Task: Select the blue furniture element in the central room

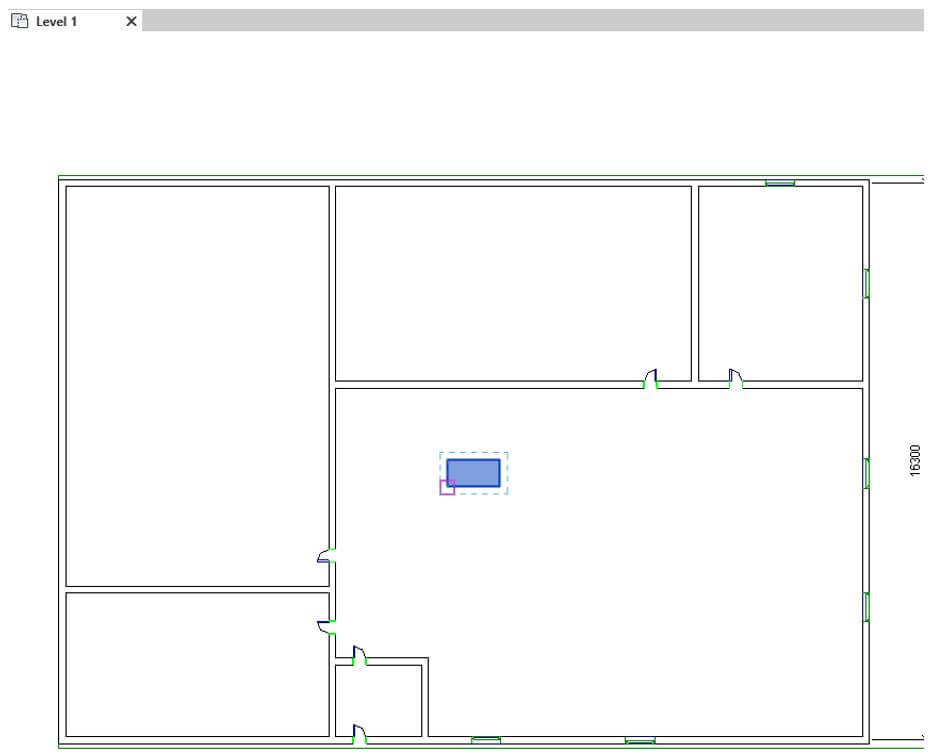Action: pos(473,472)
